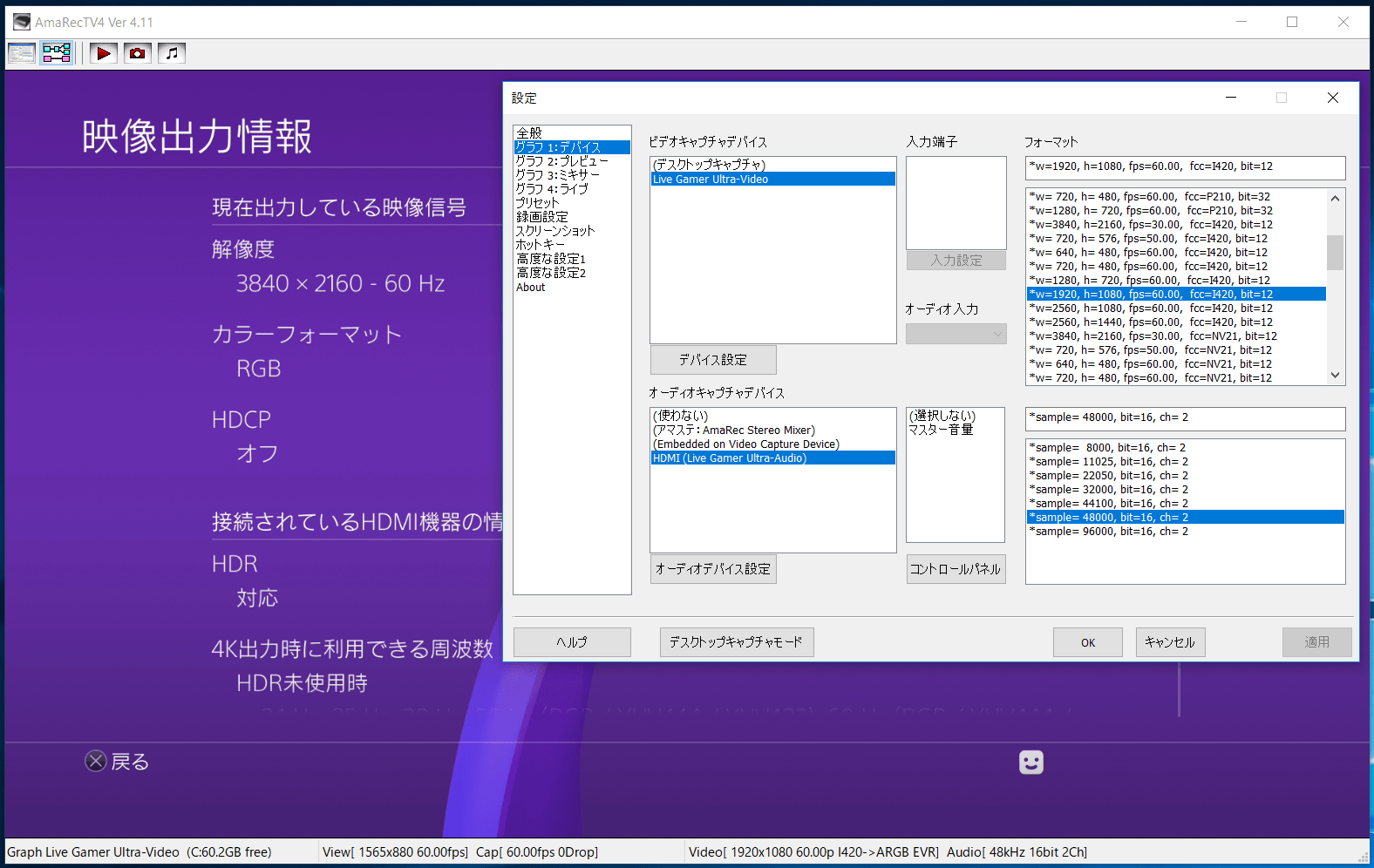Click the smiley face icon in preview
The image size is (1374, 868).
(1031, 763)
